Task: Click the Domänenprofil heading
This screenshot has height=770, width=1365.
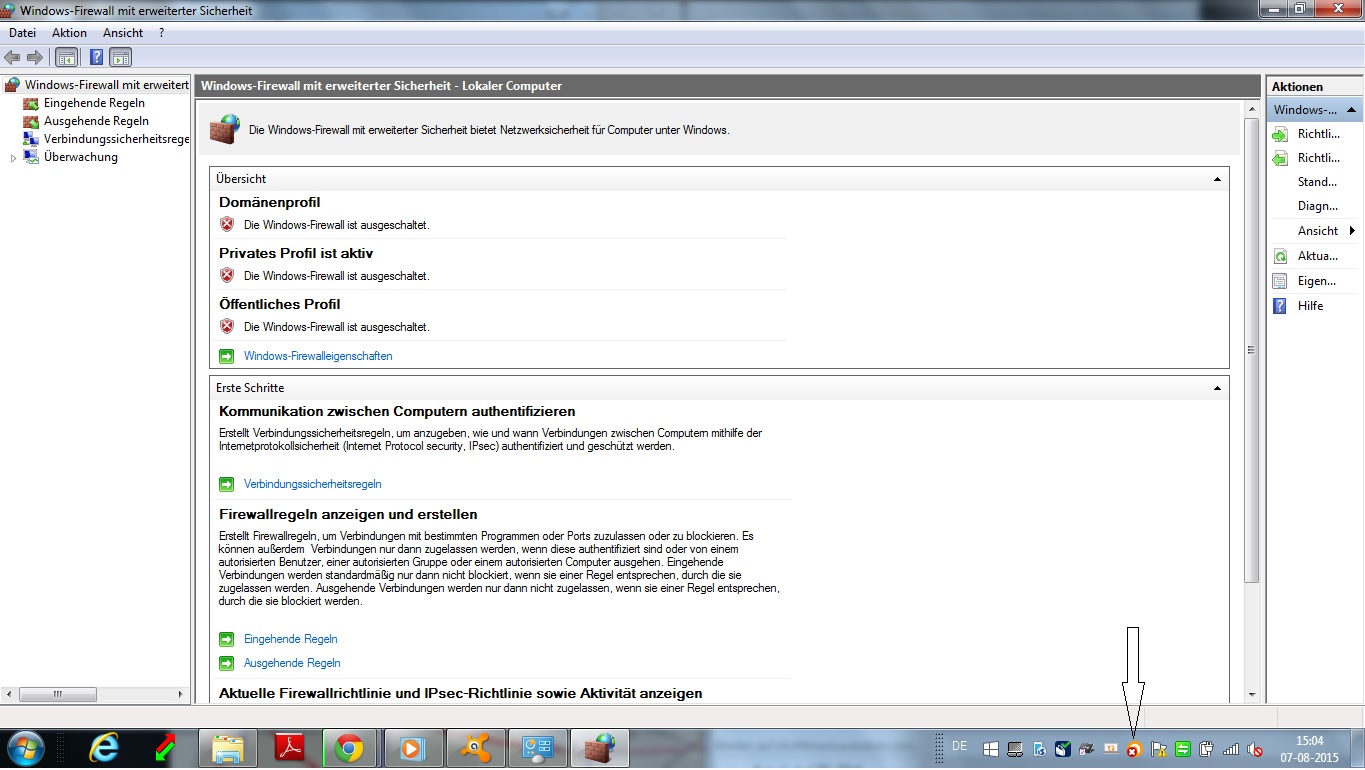Action: (x=270, y=202)
